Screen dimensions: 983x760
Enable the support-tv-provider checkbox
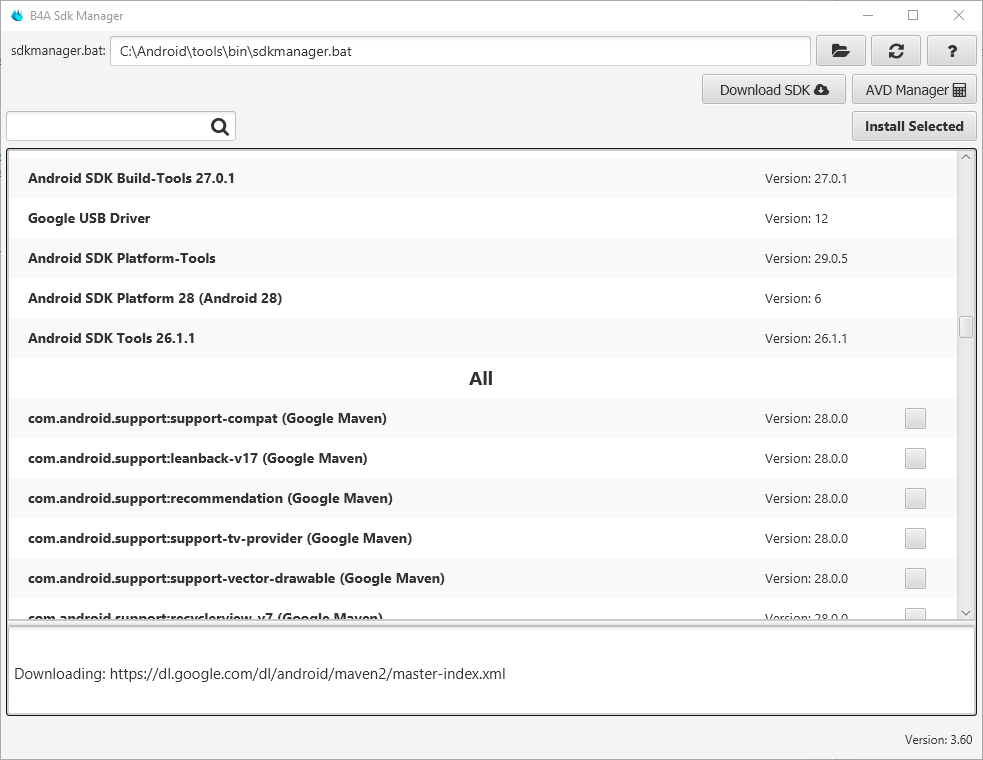point(915,538)
